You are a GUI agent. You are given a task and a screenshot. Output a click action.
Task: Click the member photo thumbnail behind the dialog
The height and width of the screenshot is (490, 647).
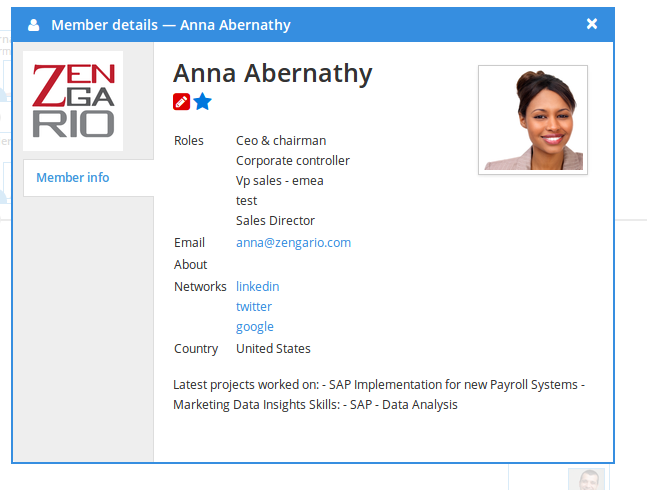pos(586,479)
